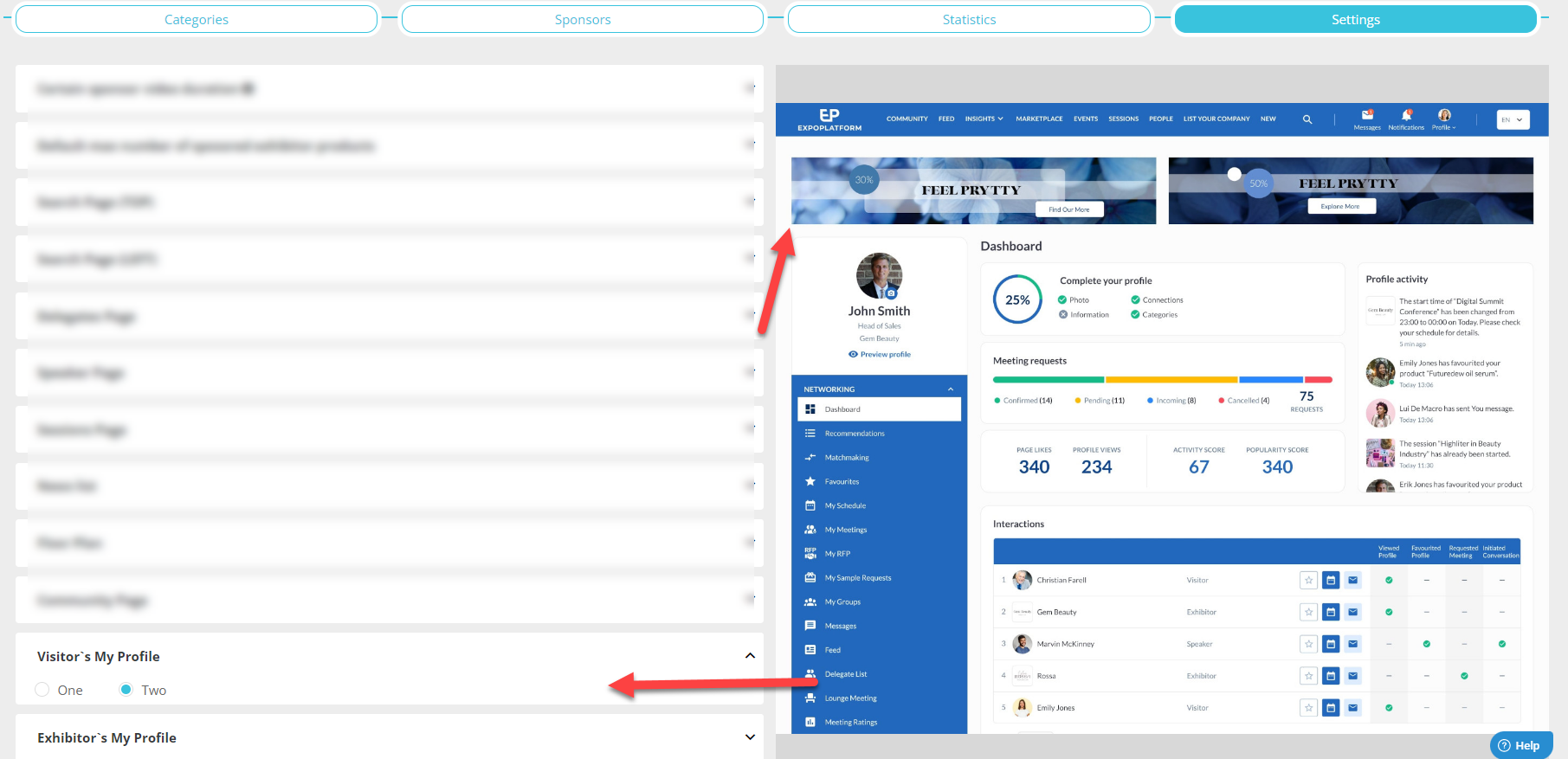Open the INSIGHTS dropdown menu
Viewport: 1568px width, 759px height.
pyautogui.click(x=984, y=119)
